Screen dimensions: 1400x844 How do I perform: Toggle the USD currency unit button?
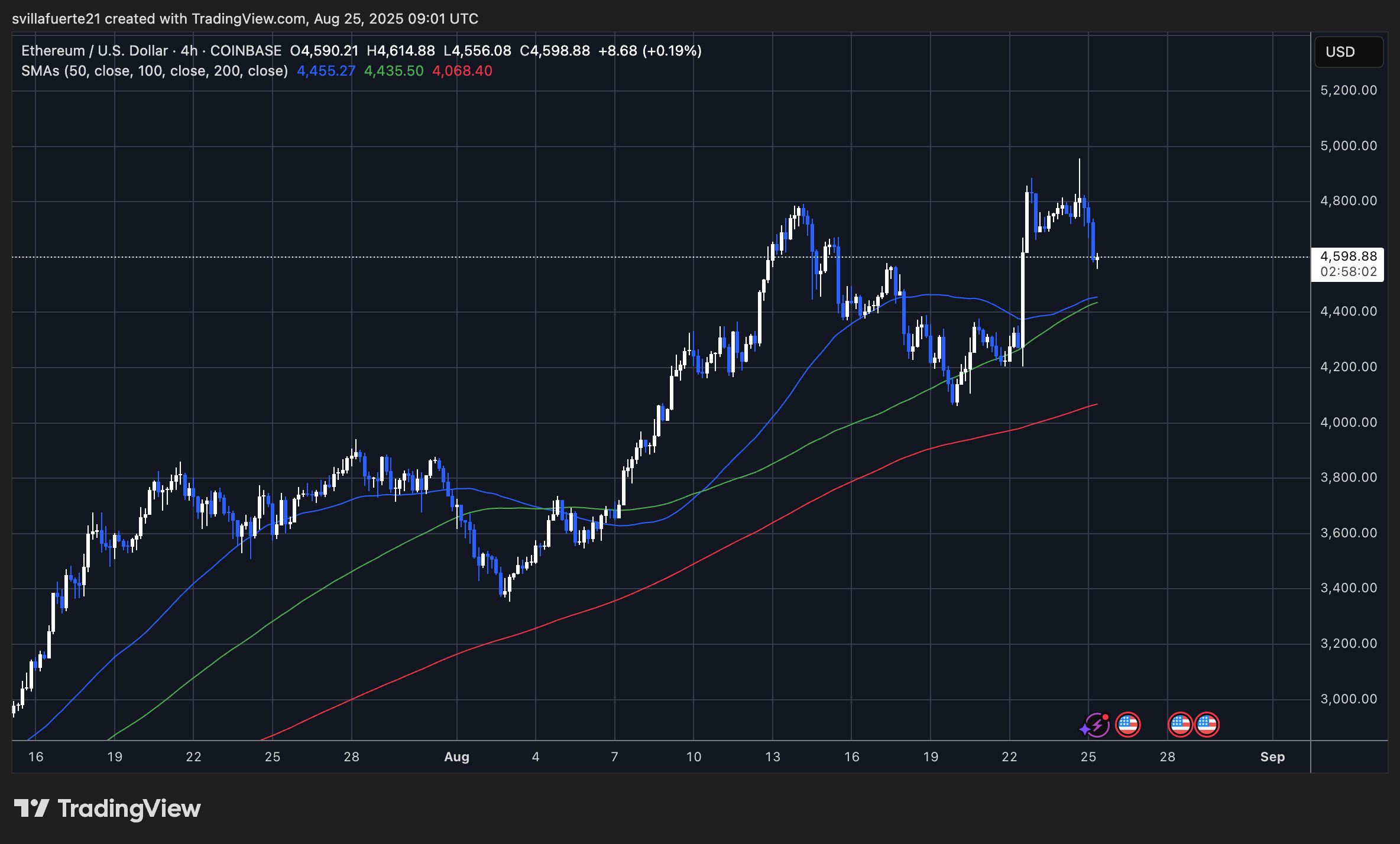point(1349,52)
